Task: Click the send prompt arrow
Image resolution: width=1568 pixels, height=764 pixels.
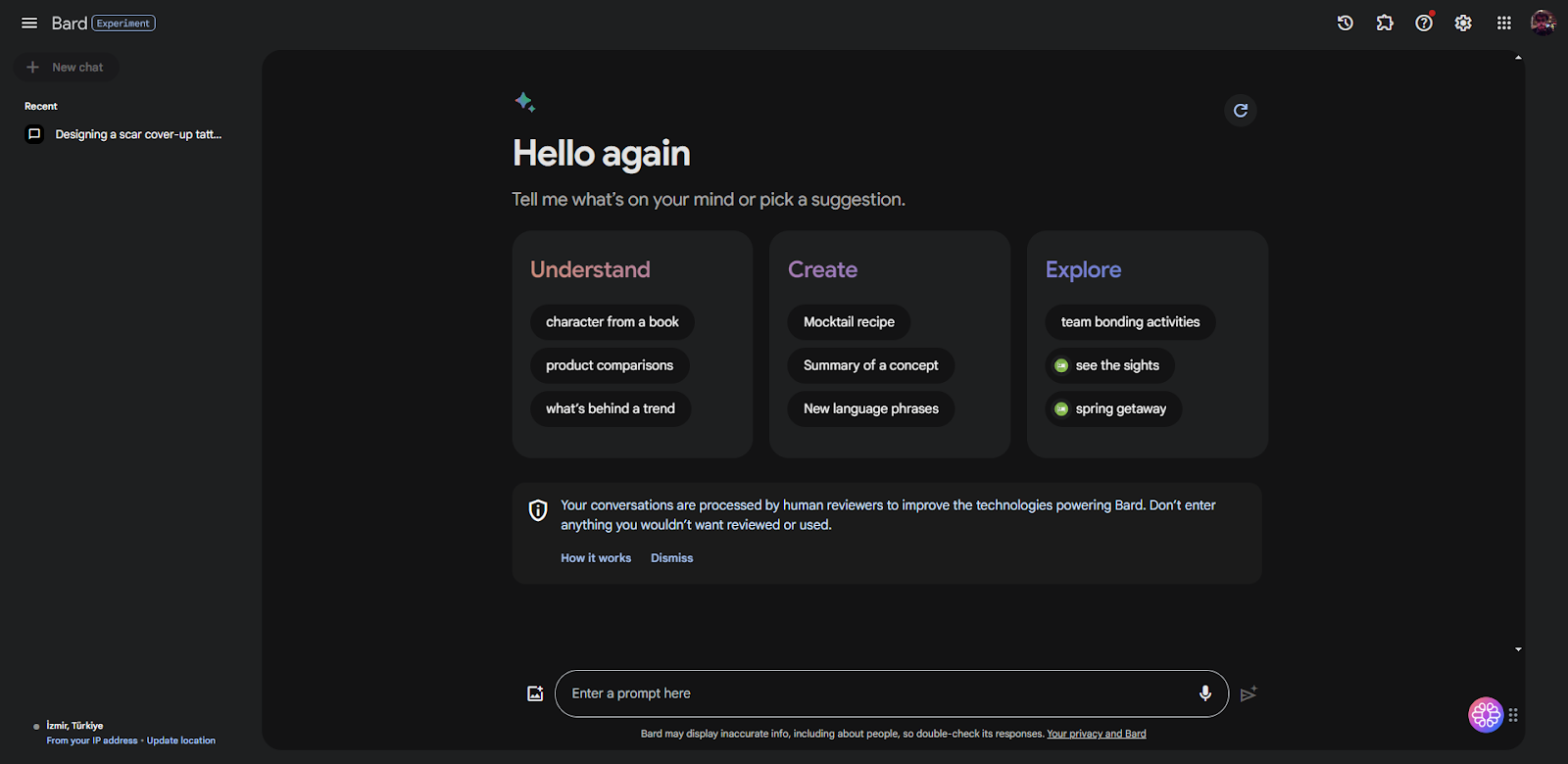Action: [x=1249, y=693]
